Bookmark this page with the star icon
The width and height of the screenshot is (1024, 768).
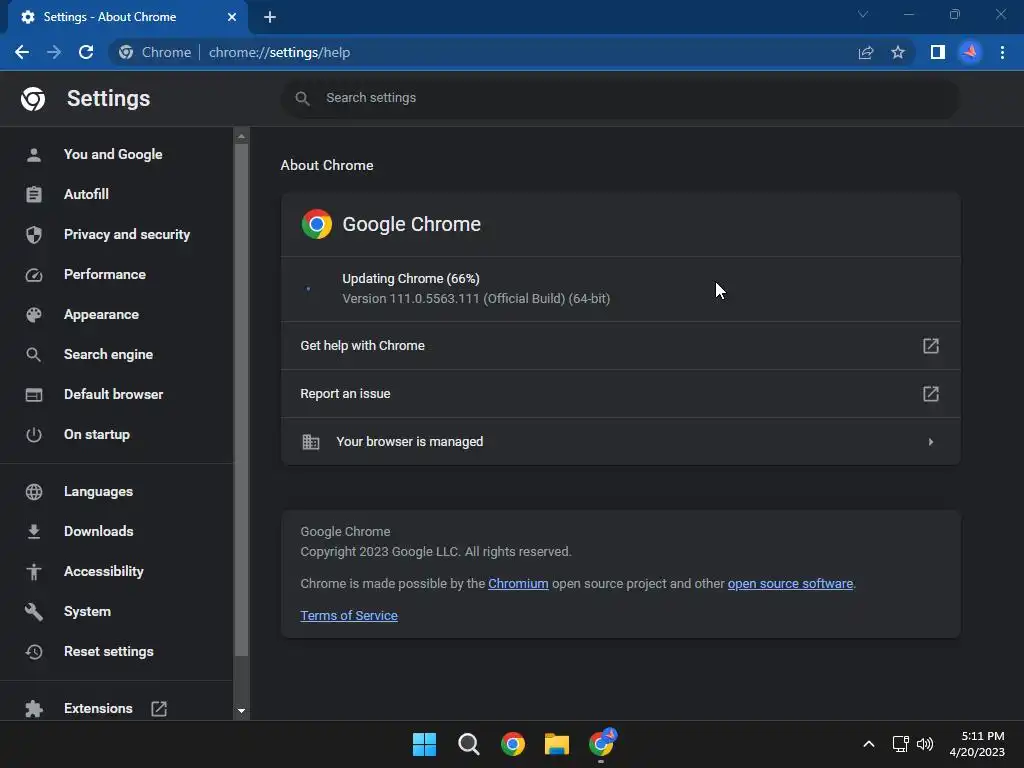point(898,52)
